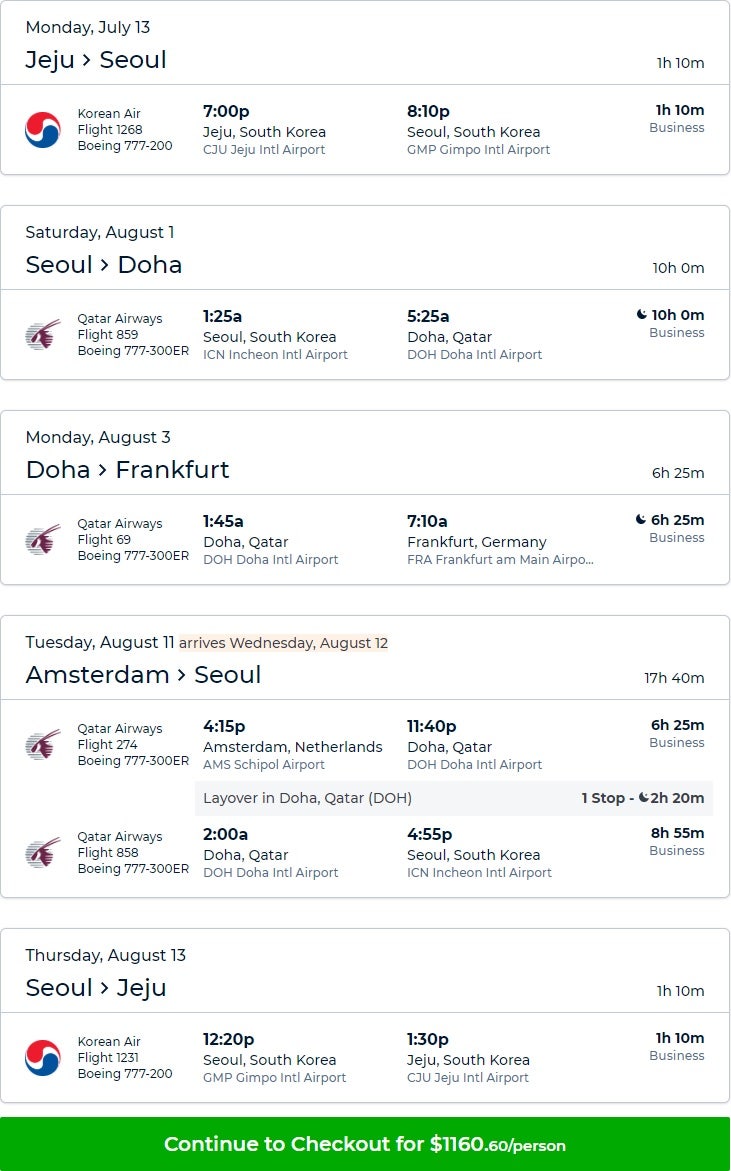Click the 'arrives Wednesday, August 12' notice
731x1171 pixels.
click(283, 643)
